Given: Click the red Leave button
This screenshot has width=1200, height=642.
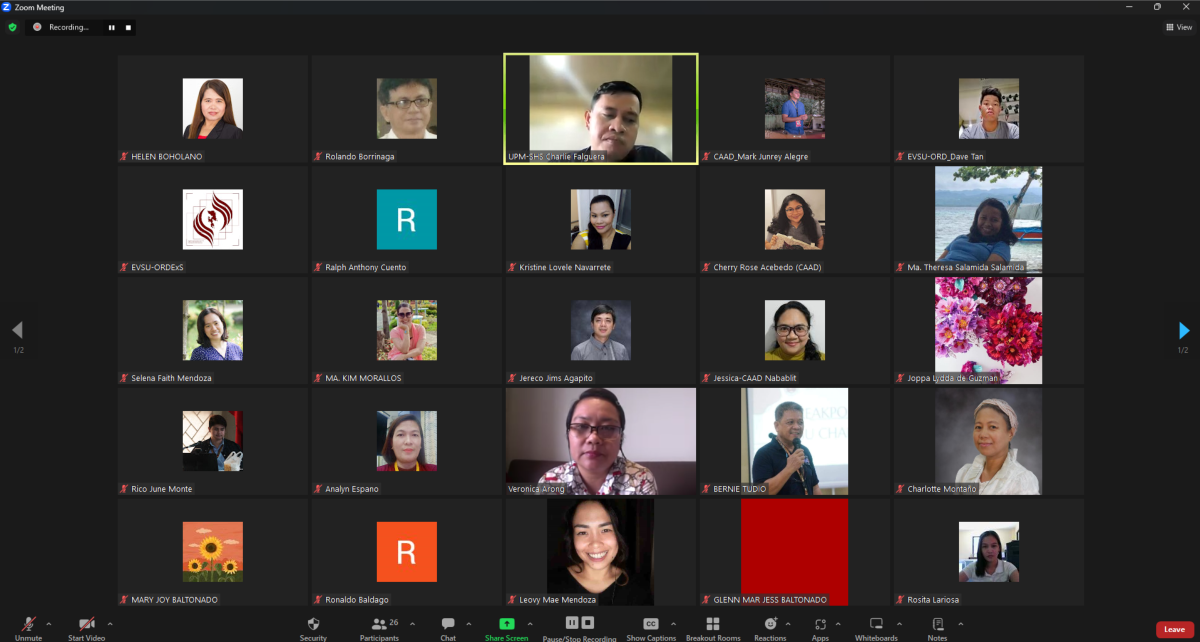Looking at the screenshot, I should (x=1174, y=629).
